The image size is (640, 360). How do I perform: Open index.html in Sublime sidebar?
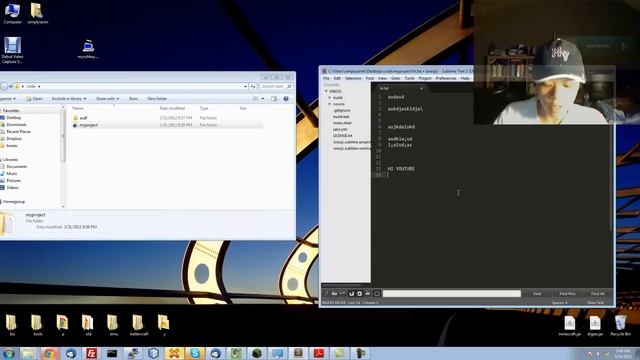coord(342,123)
